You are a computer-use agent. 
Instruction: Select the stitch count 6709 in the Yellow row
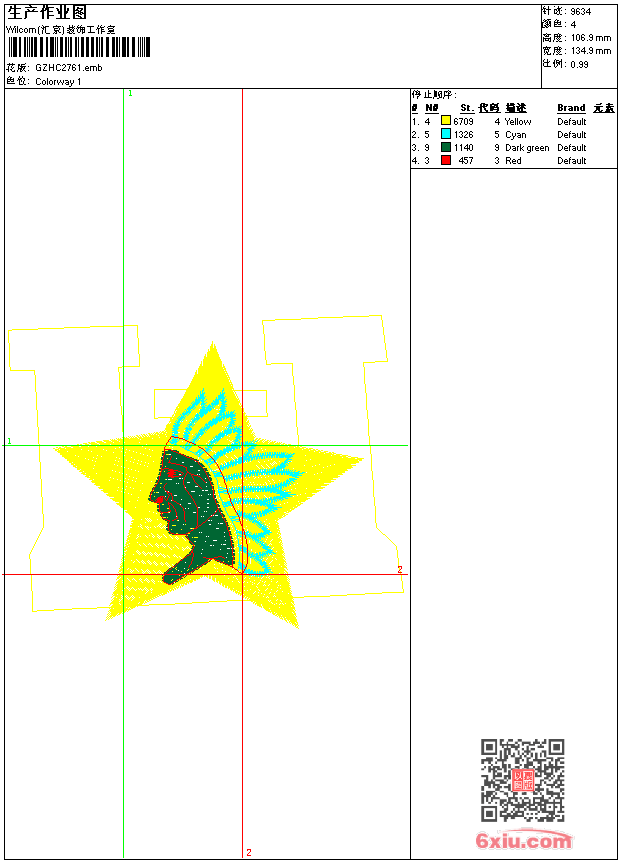(x=463, y=122)
